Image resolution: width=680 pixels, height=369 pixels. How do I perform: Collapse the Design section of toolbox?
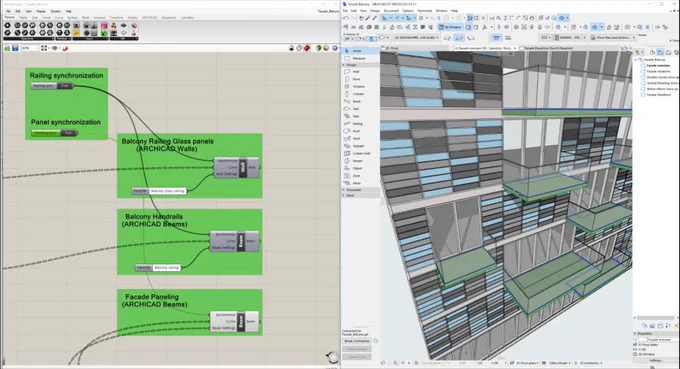click(344, 65)
